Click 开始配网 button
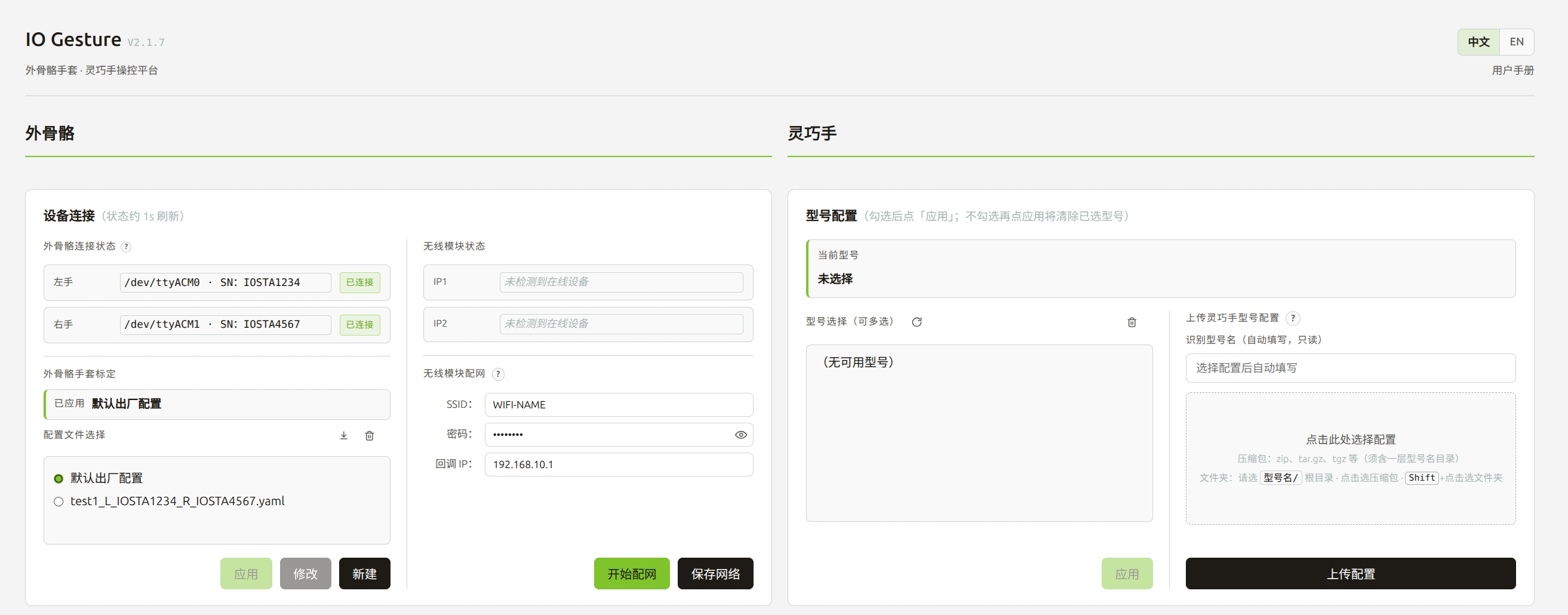The height and width of the screenshot is (615, 1568). pyautogui.click(x=632, y=574)
